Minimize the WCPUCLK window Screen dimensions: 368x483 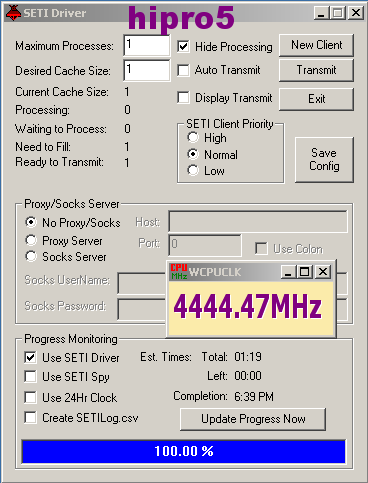click(288, 272)
